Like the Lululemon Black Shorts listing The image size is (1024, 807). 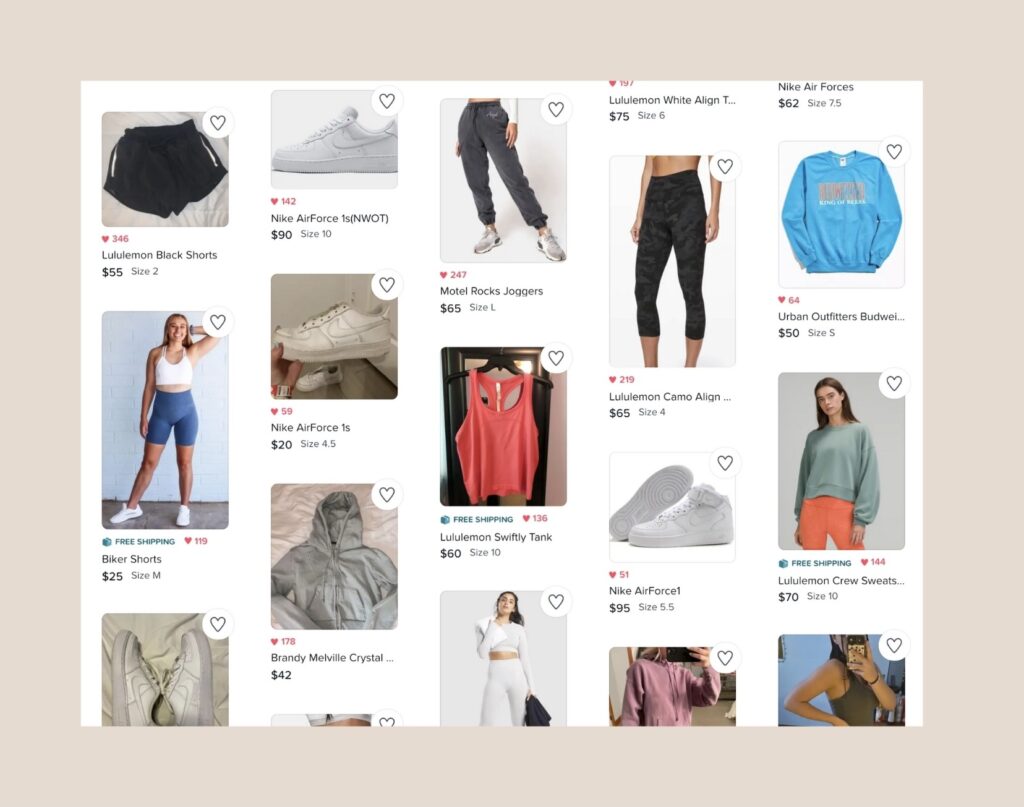pyautogui.click(x=217, y=122)
